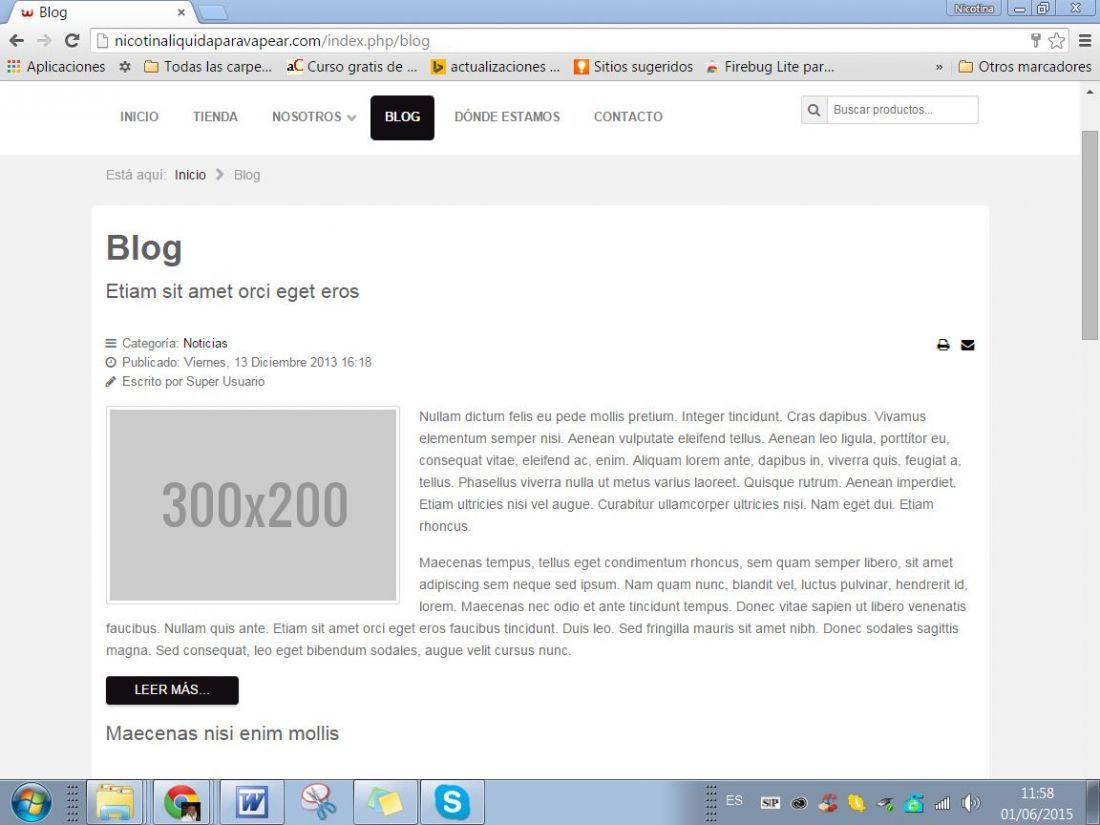Open the 'Otros marcadores' folder
The width and height of the screenshot is (1100, 825).
coord(1025,67)
